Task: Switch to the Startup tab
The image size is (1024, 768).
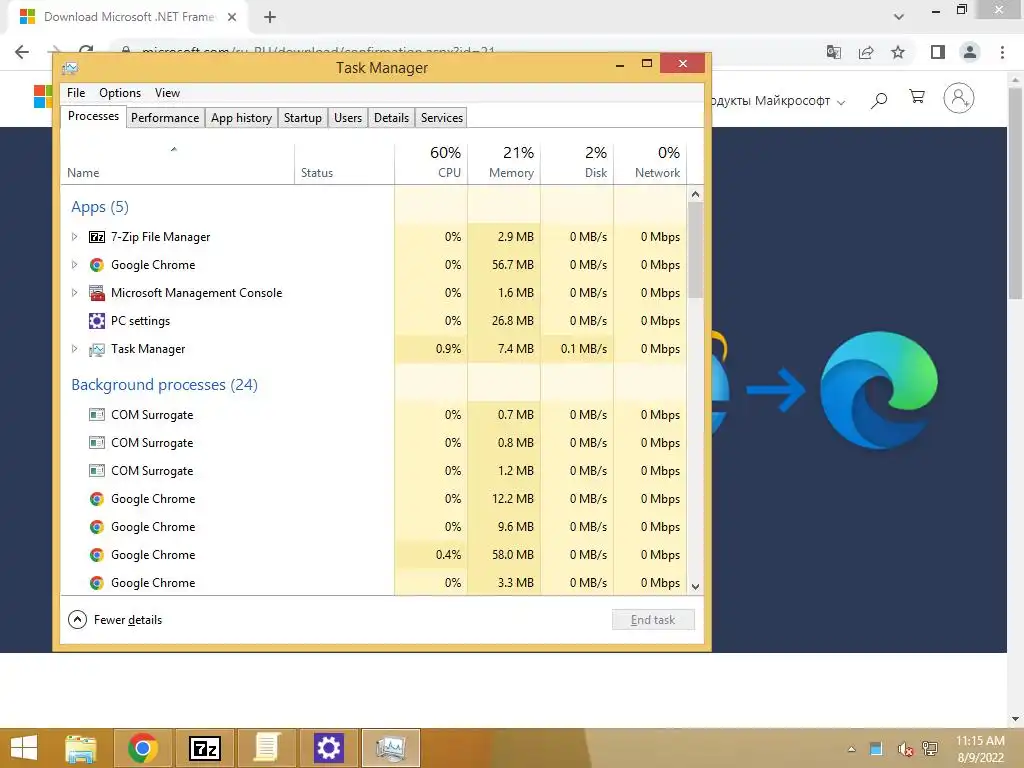Action: (302, 118)
